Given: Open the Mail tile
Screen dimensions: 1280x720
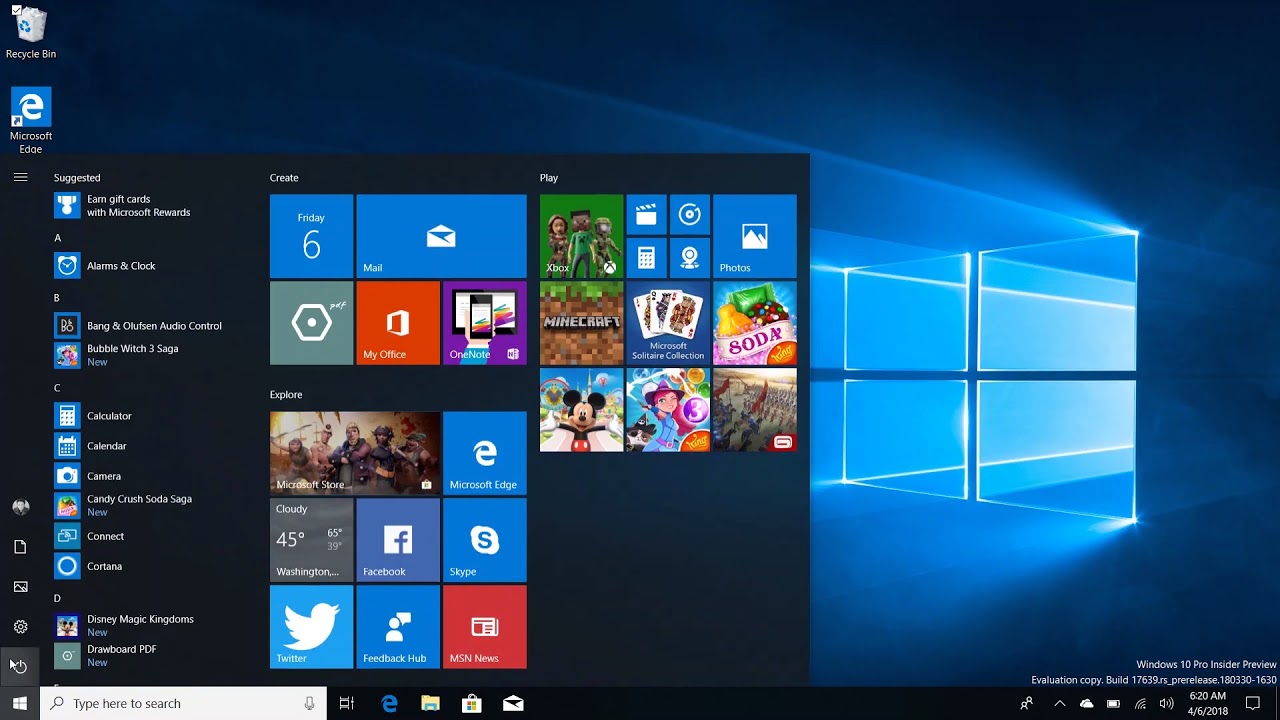Looking at the screenshot, I should pyautogui.click(x=441, y=236).
